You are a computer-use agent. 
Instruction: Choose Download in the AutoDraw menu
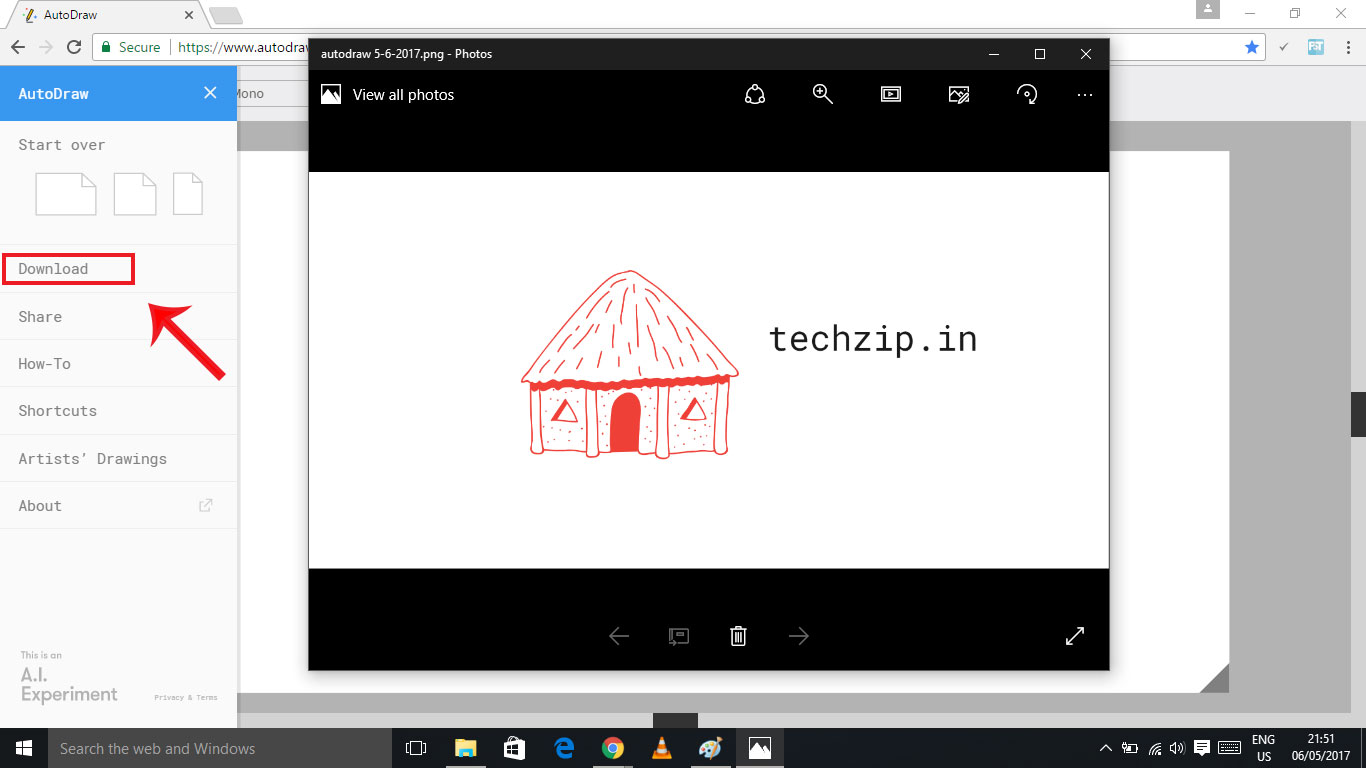53,269
